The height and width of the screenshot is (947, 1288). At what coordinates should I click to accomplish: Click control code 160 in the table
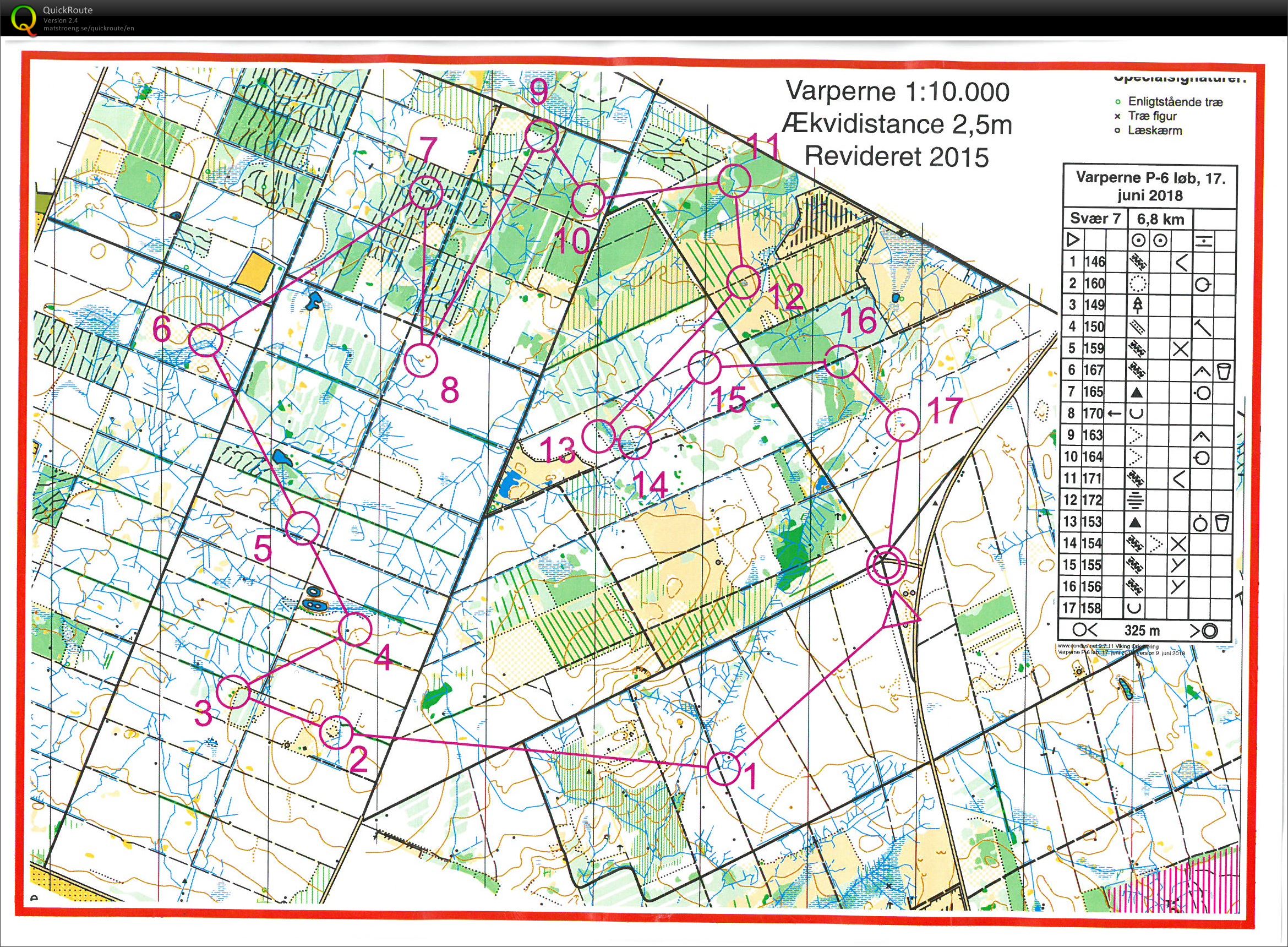[x=1094, y=284]
